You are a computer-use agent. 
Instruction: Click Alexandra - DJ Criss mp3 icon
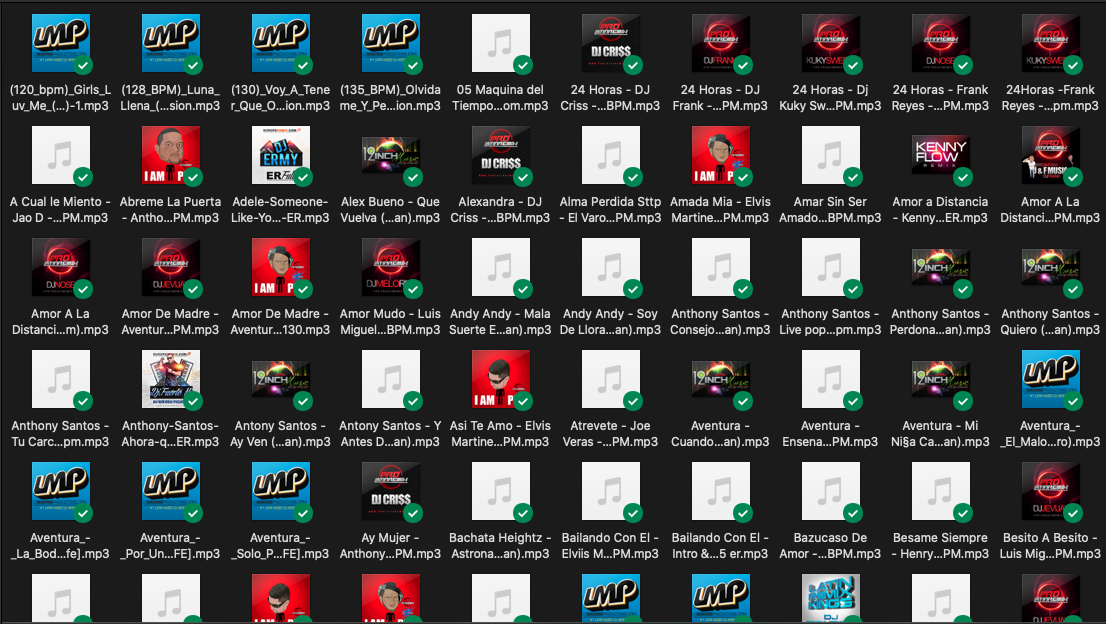click(500, 156)
